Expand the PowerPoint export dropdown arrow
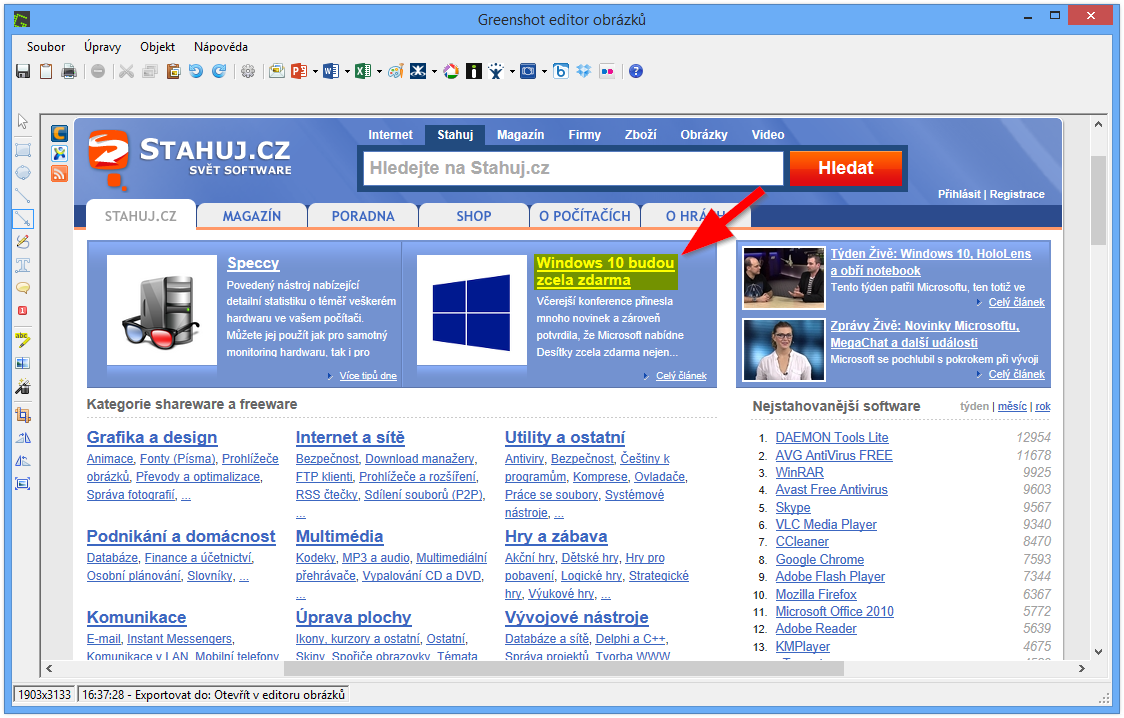Screen dimensions: 1124x718 315,71
